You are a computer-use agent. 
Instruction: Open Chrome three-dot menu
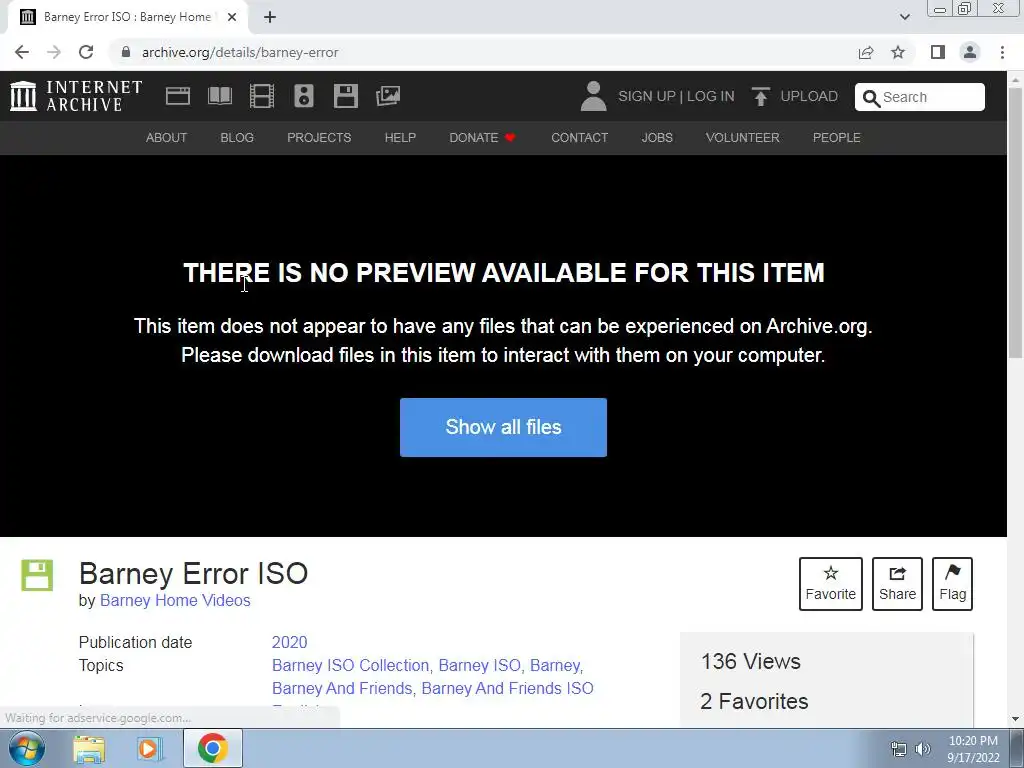click(x=1002, y=52)
